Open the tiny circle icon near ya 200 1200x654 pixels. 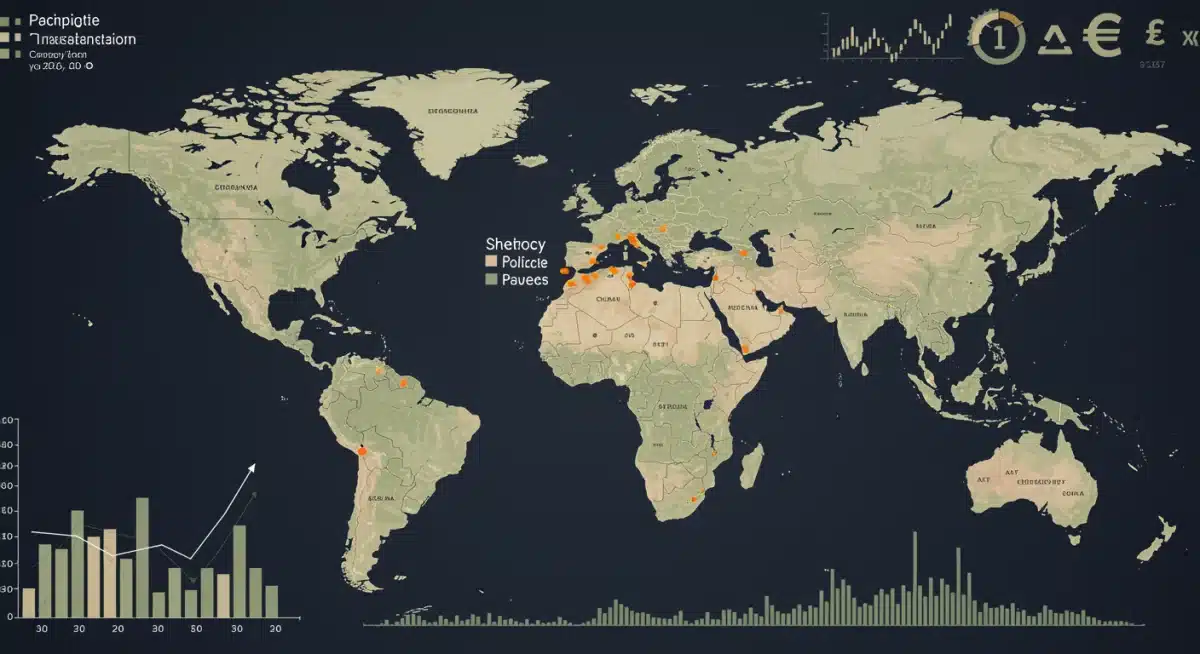[x=89, y=66]
